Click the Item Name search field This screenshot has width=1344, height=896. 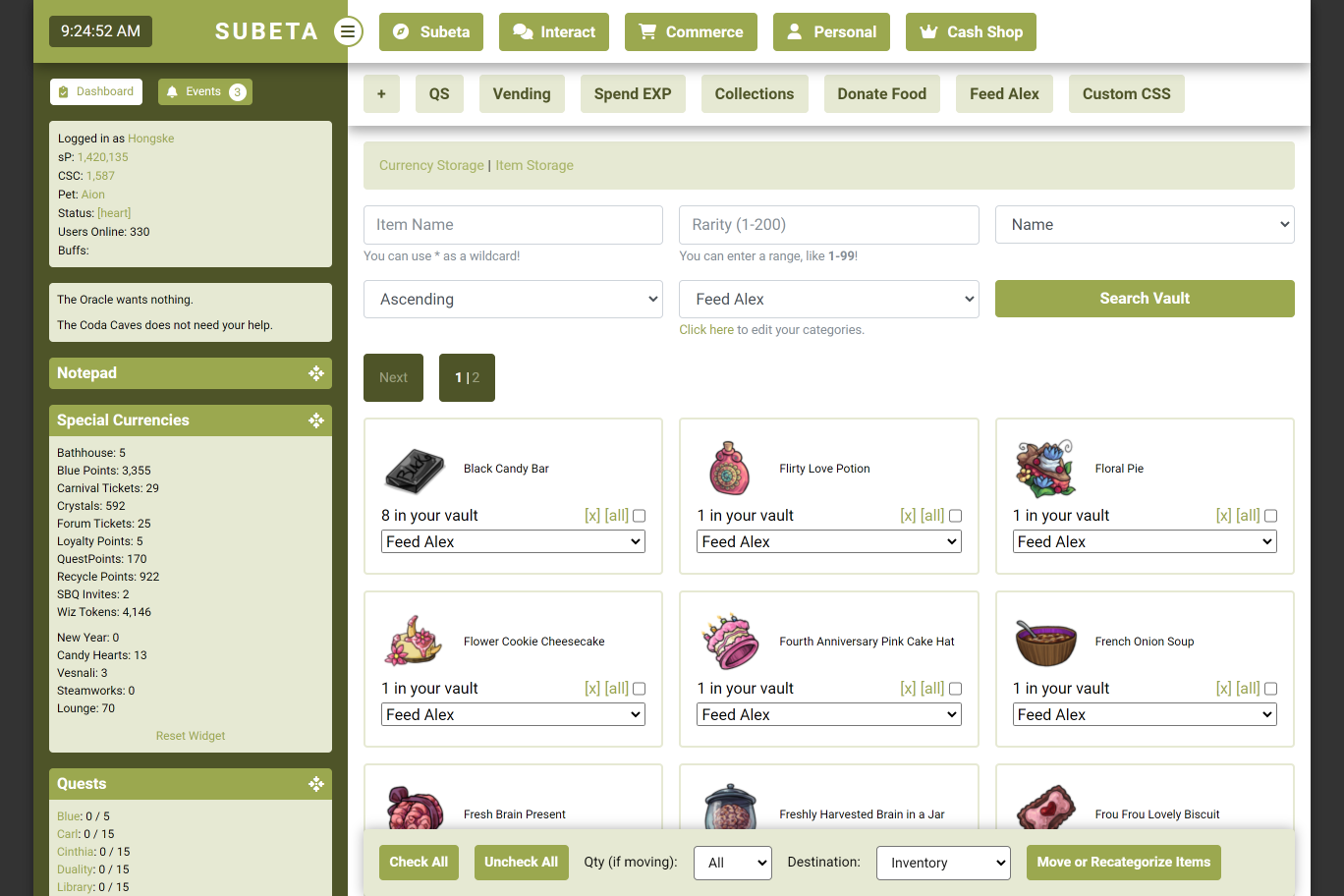click(x=513, y=225)
